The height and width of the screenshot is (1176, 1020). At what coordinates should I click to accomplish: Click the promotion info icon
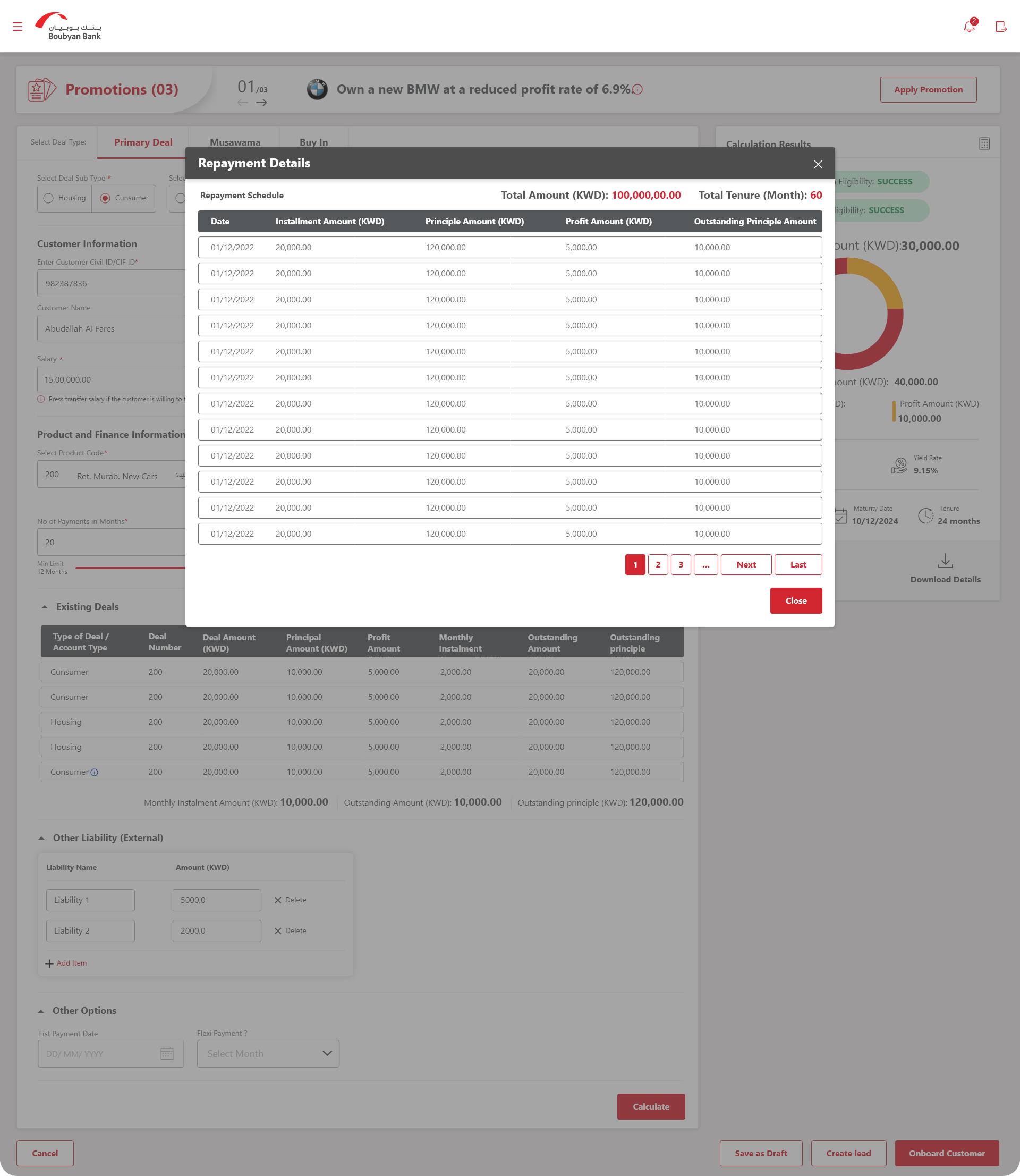[637, 89]
